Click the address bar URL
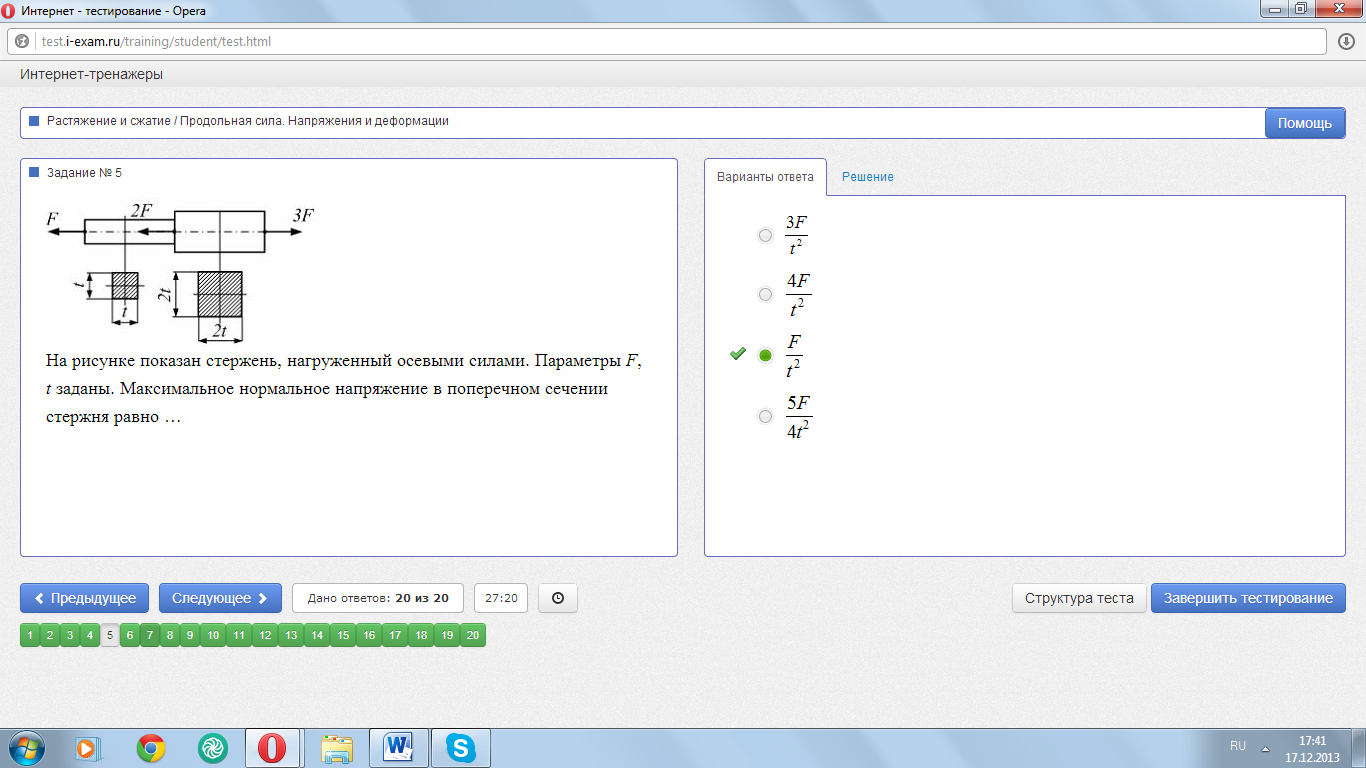Viewport: 1366px width, 768px height. click(x=156, y=42)
